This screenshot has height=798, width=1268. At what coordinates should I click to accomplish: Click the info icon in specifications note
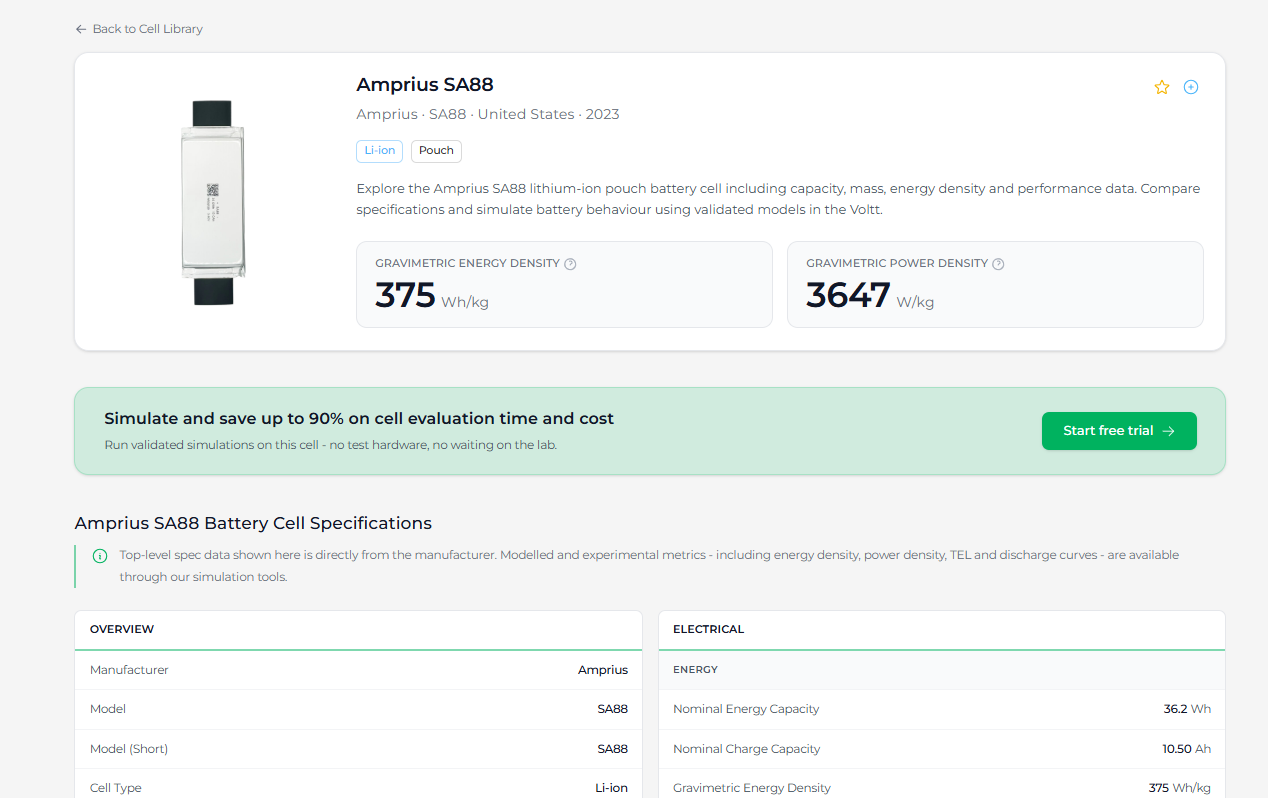100,556
